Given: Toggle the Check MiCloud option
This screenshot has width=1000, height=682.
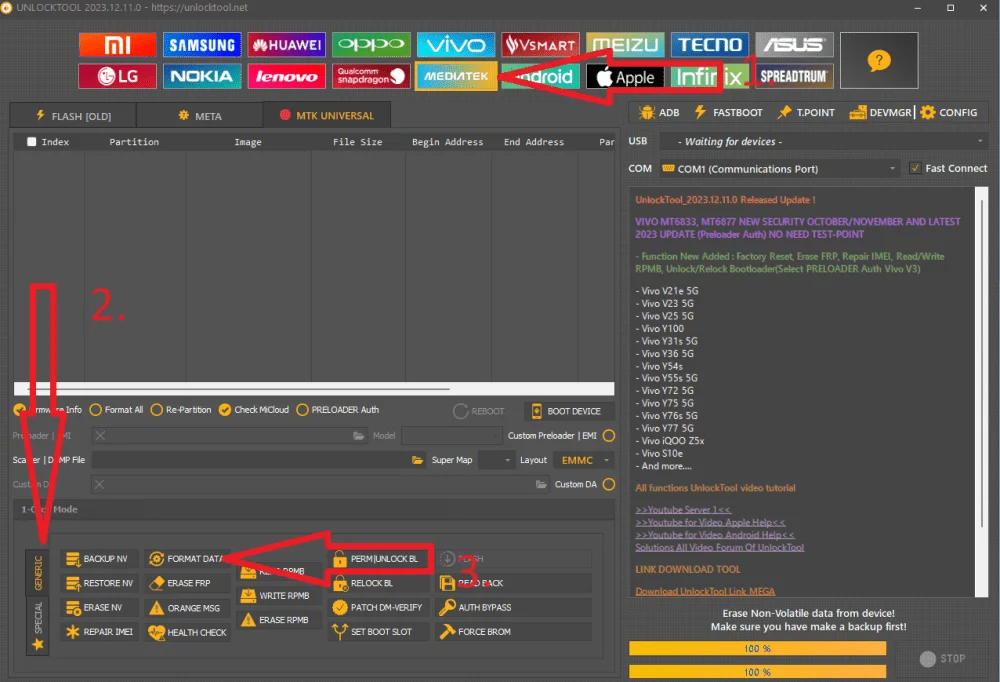Looking at the screenshot, I should [254, 410].
